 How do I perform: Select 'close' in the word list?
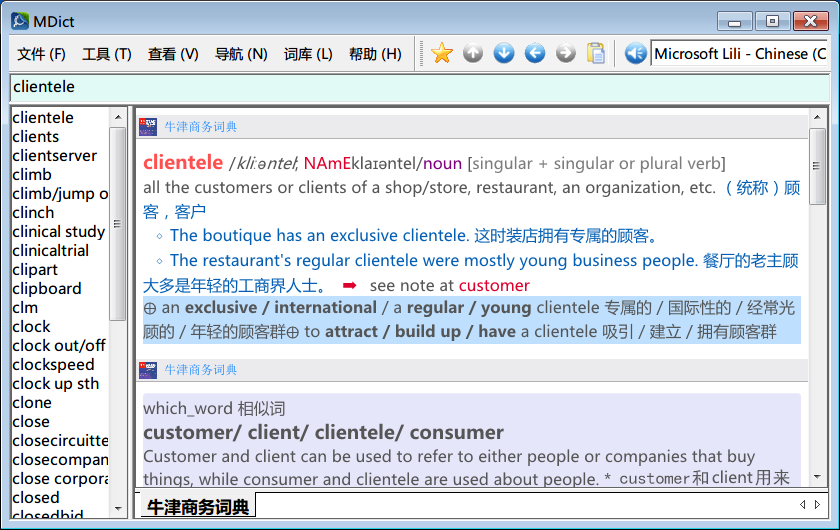pyautogui.click(x=31, y=422)
